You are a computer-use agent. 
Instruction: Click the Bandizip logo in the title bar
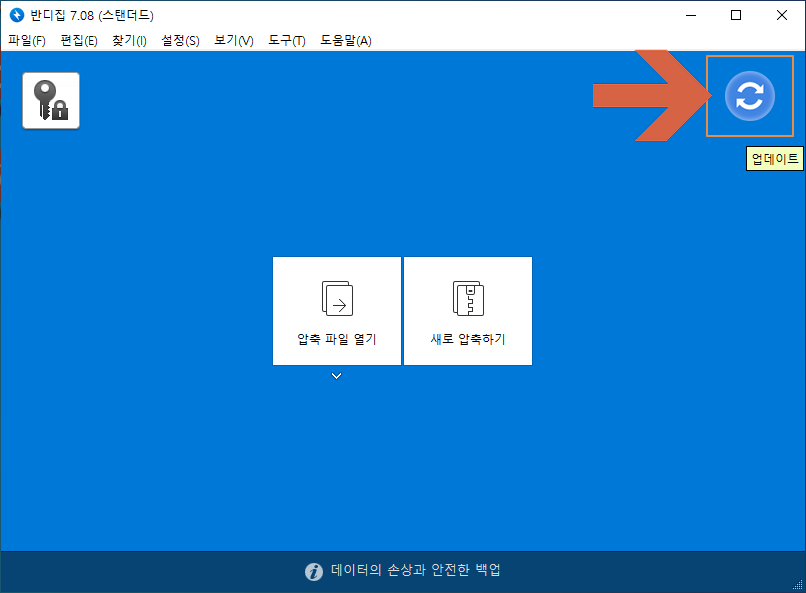tap(16, 15)
